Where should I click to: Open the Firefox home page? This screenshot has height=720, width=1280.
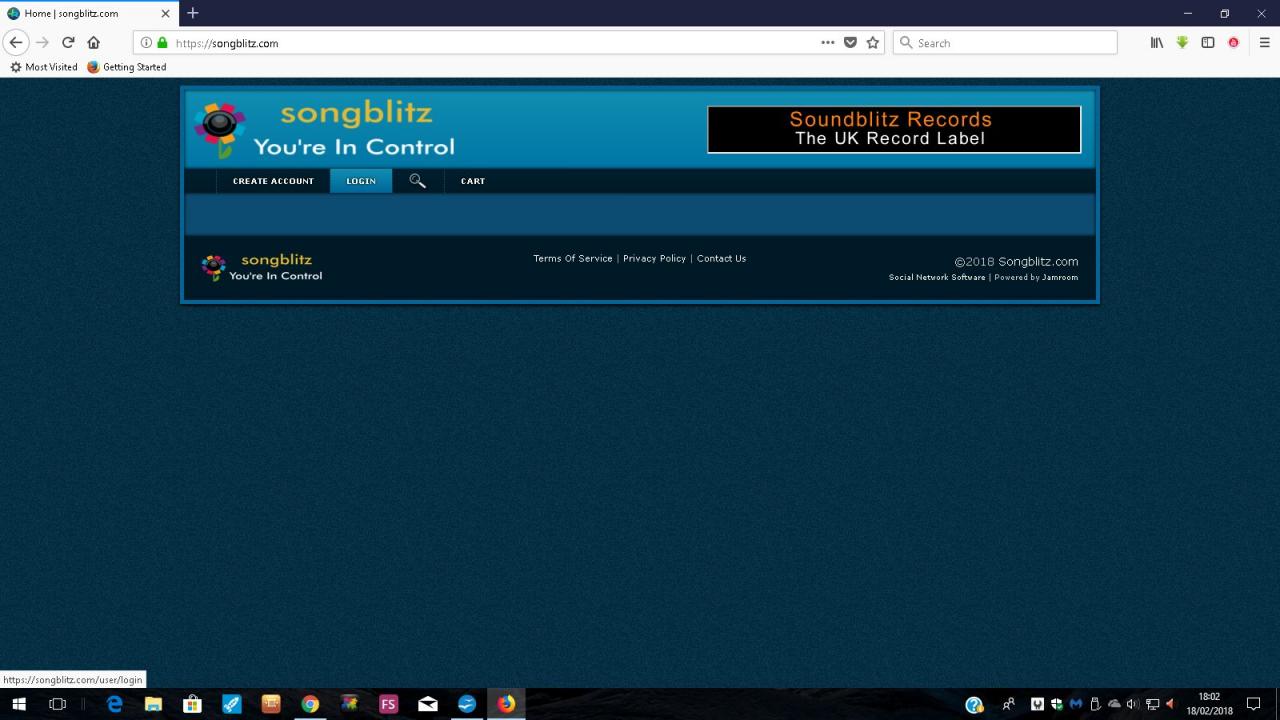[94, 43]
